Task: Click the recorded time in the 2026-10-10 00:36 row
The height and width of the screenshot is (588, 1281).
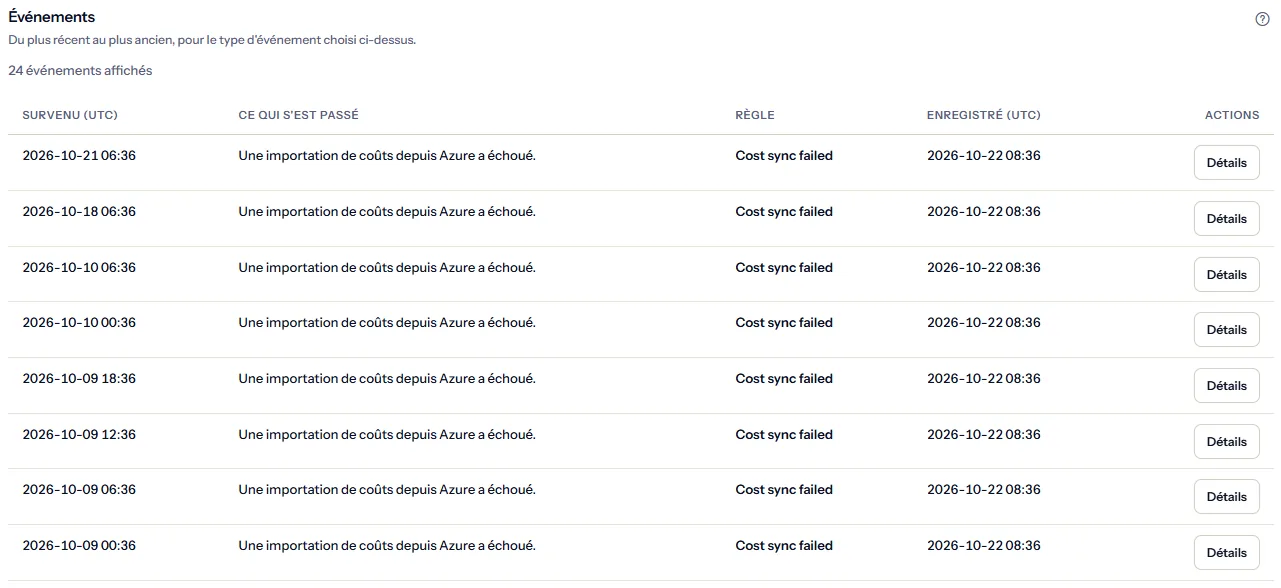Action: tap(984, 323)
